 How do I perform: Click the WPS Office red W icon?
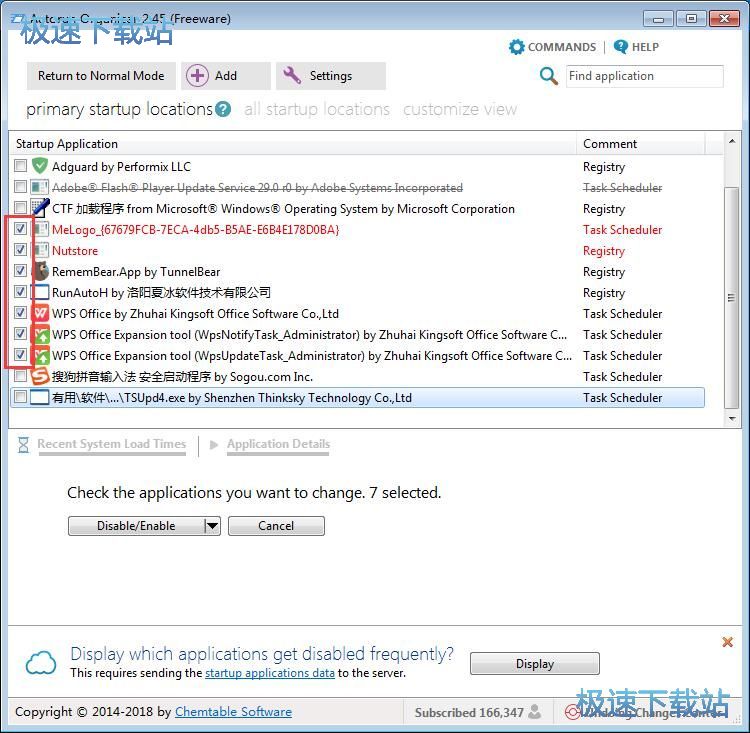click(x=40, y=313)
